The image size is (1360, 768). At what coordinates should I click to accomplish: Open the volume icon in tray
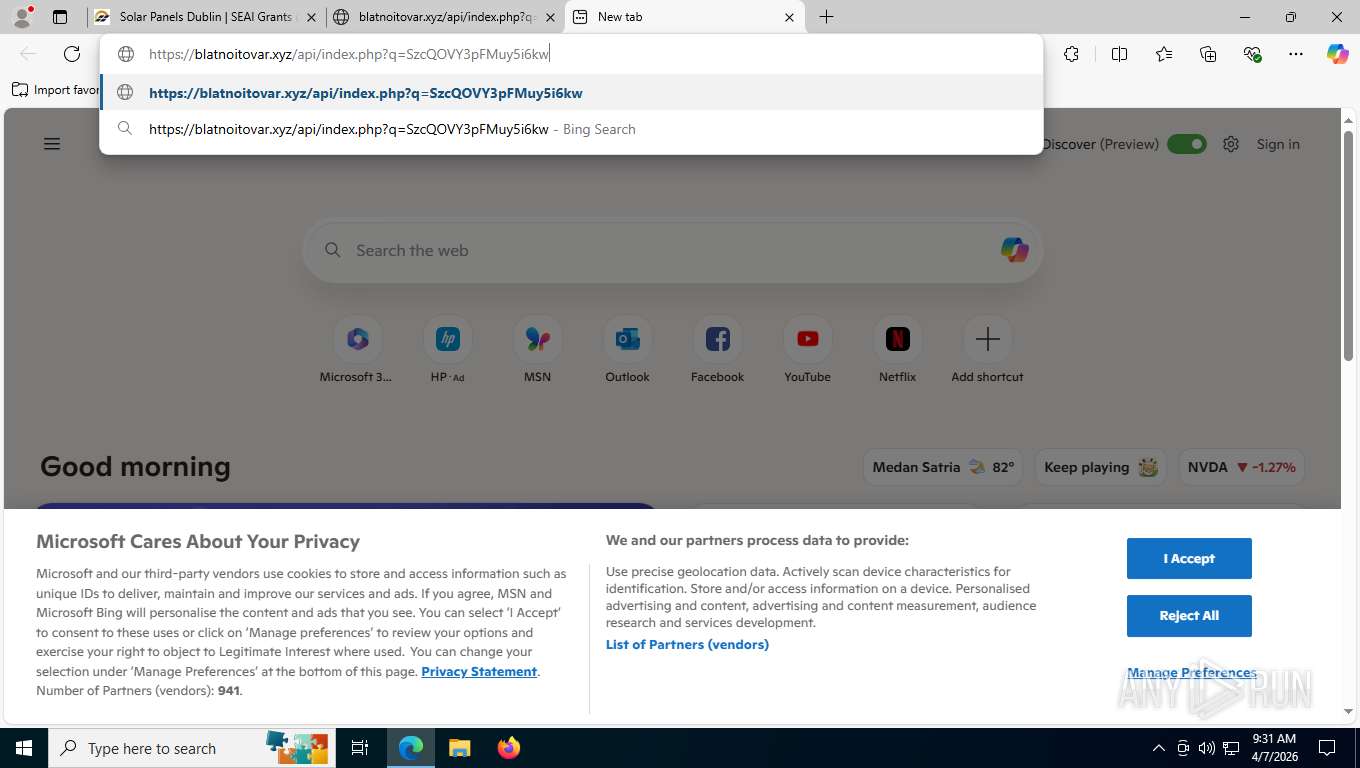1207,748
